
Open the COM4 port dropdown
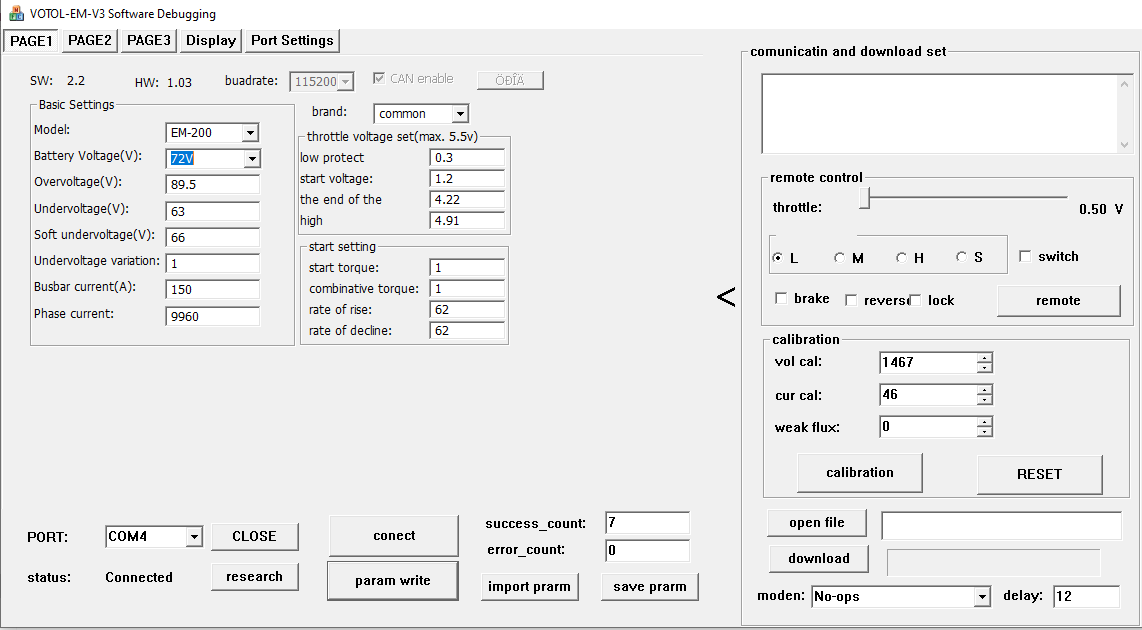click(193, 537)
